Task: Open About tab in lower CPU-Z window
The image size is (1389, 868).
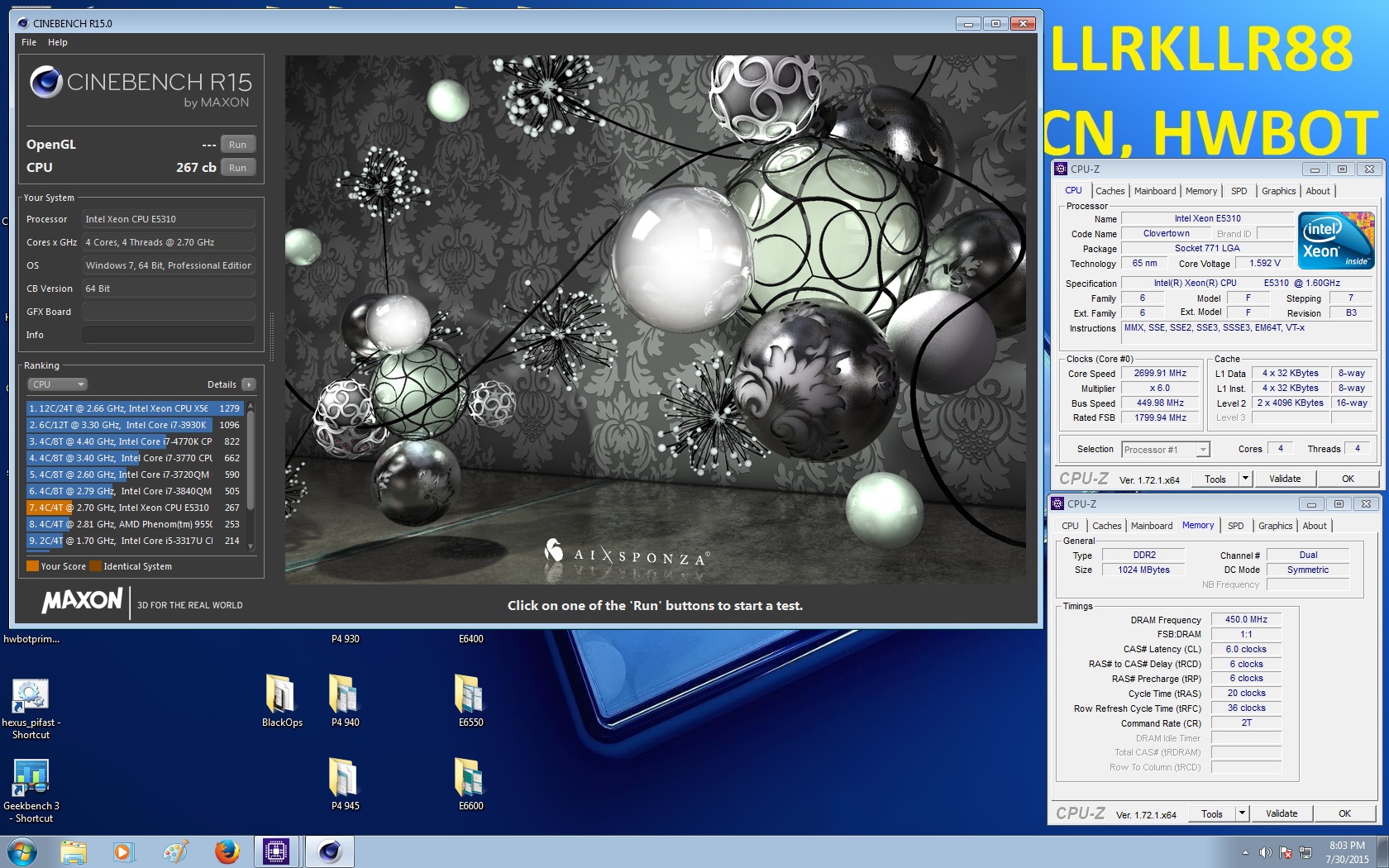Action: (1315, 526)
